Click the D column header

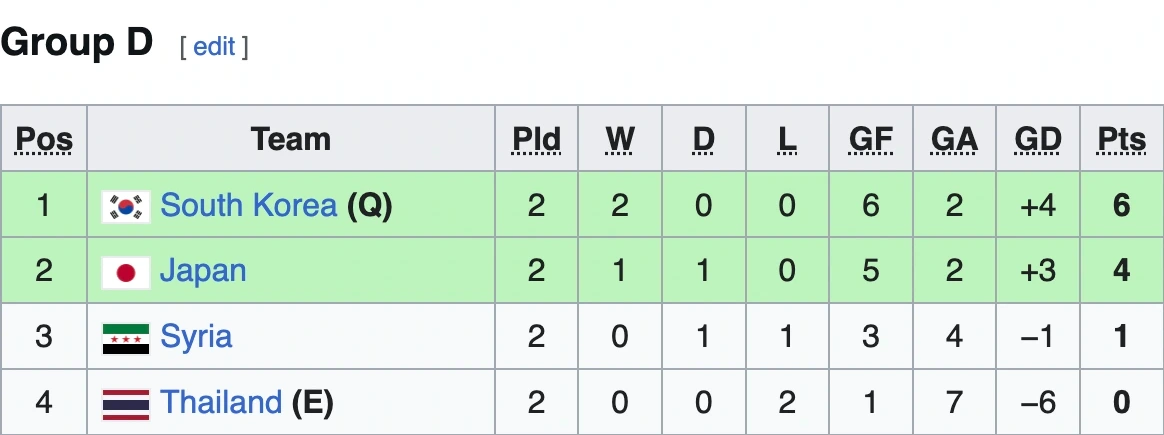(704, 139)
